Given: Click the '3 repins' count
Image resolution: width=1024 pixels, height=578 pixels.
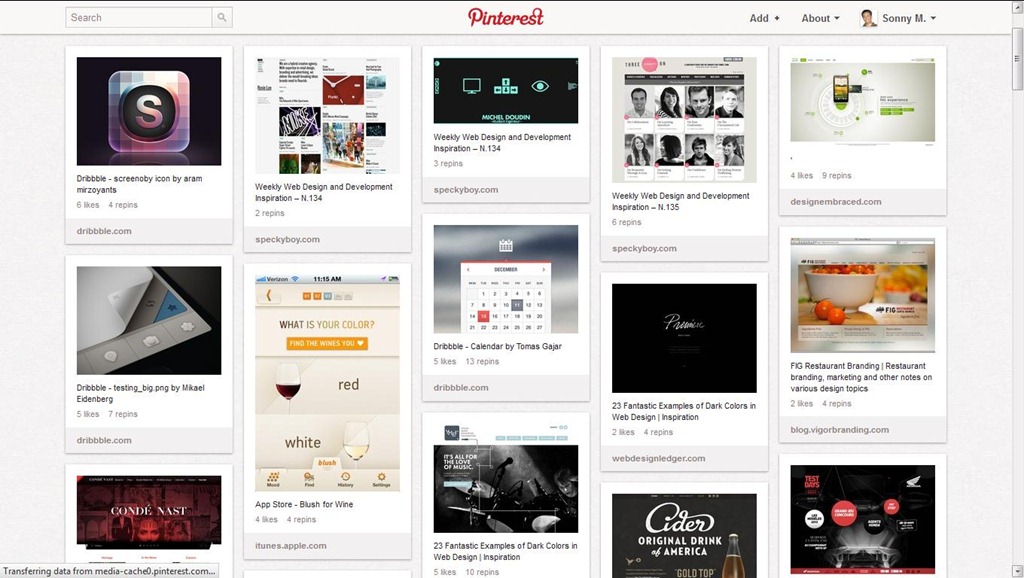Looking at the screenshot, I should [x=448, y=163].
